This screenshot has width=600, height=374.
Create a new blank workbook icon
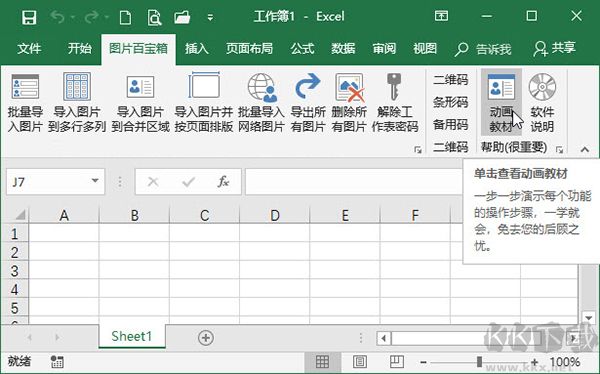coord(126,17)
